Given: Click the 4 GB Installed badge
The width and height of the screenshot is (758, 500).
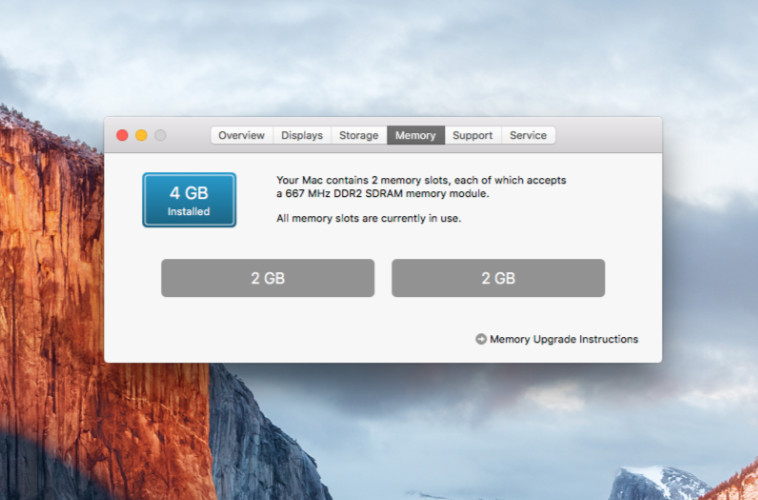Looking at the screenshot, I should pyautogui.click(x=190, y=200).
